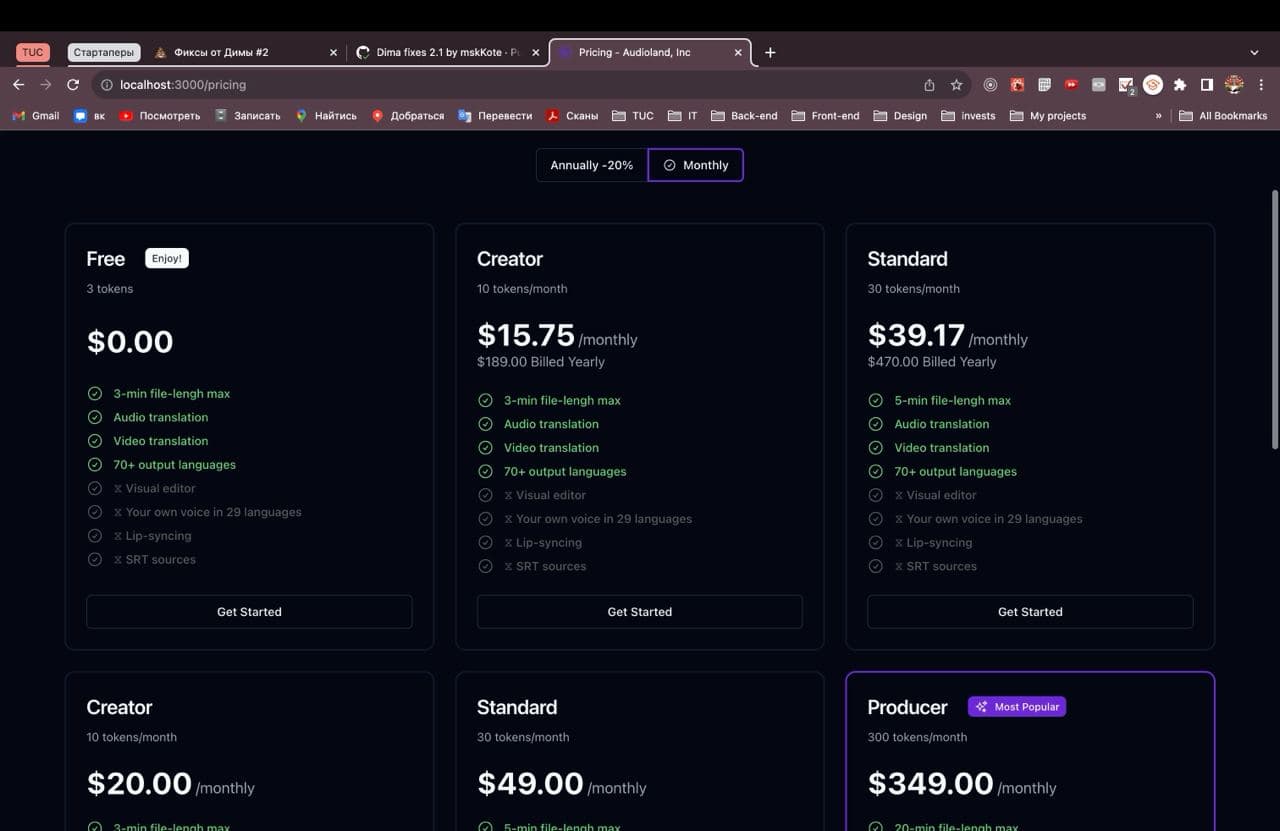Click the Enjoy! badge on Free plan

[x=167, y=258]
